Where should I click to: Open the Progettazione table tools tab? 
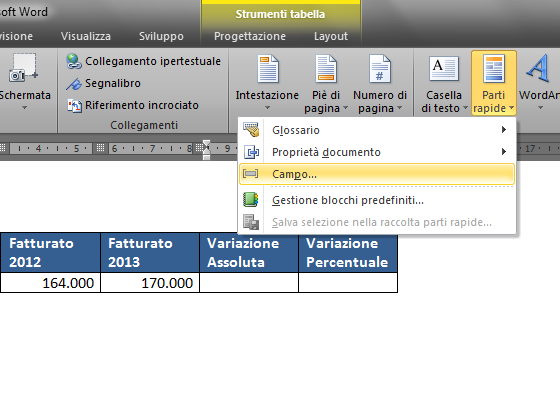pyautogui.click(x=250, y=36)
